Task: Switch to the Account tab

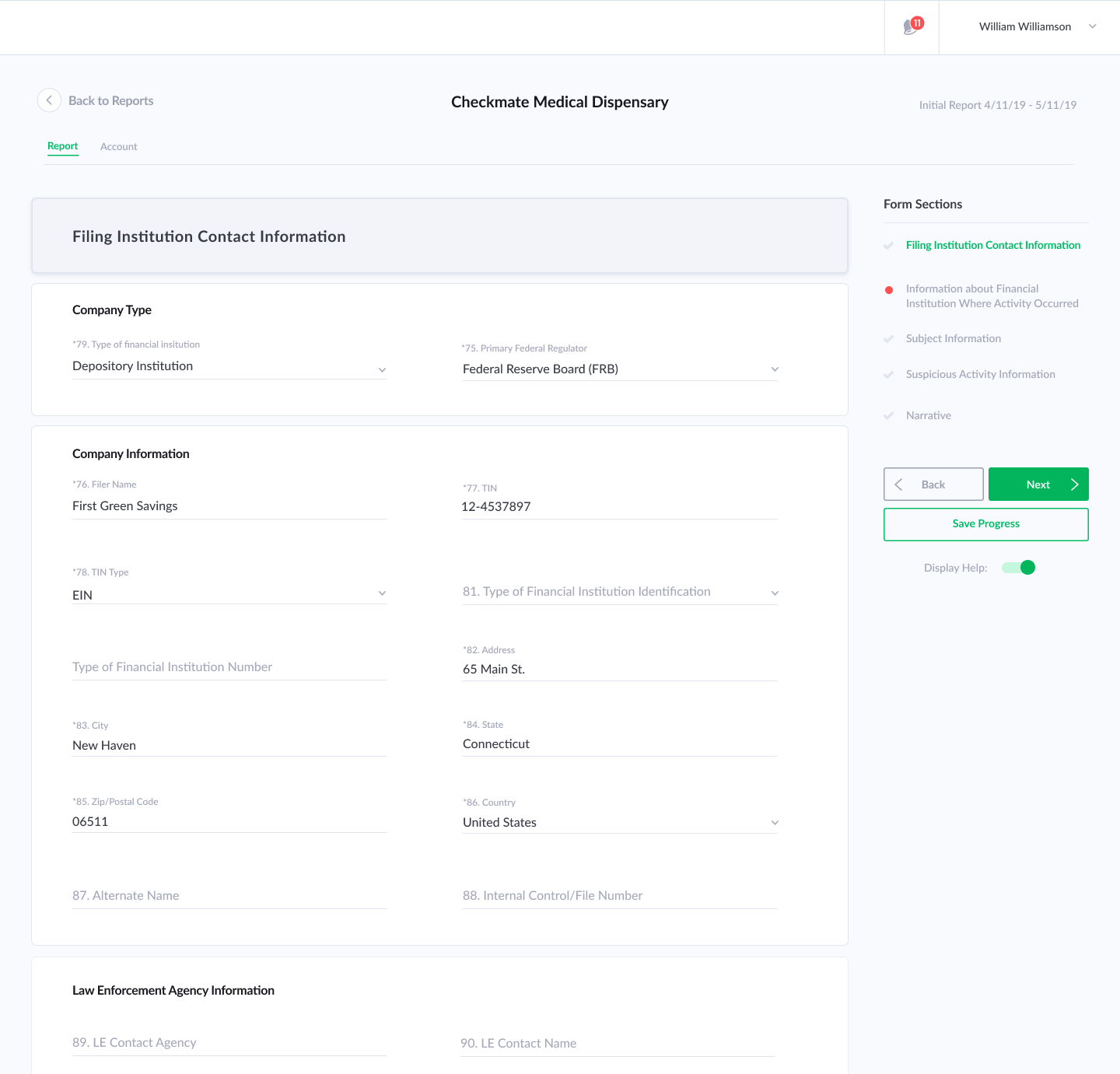Action: click(118, 147)
